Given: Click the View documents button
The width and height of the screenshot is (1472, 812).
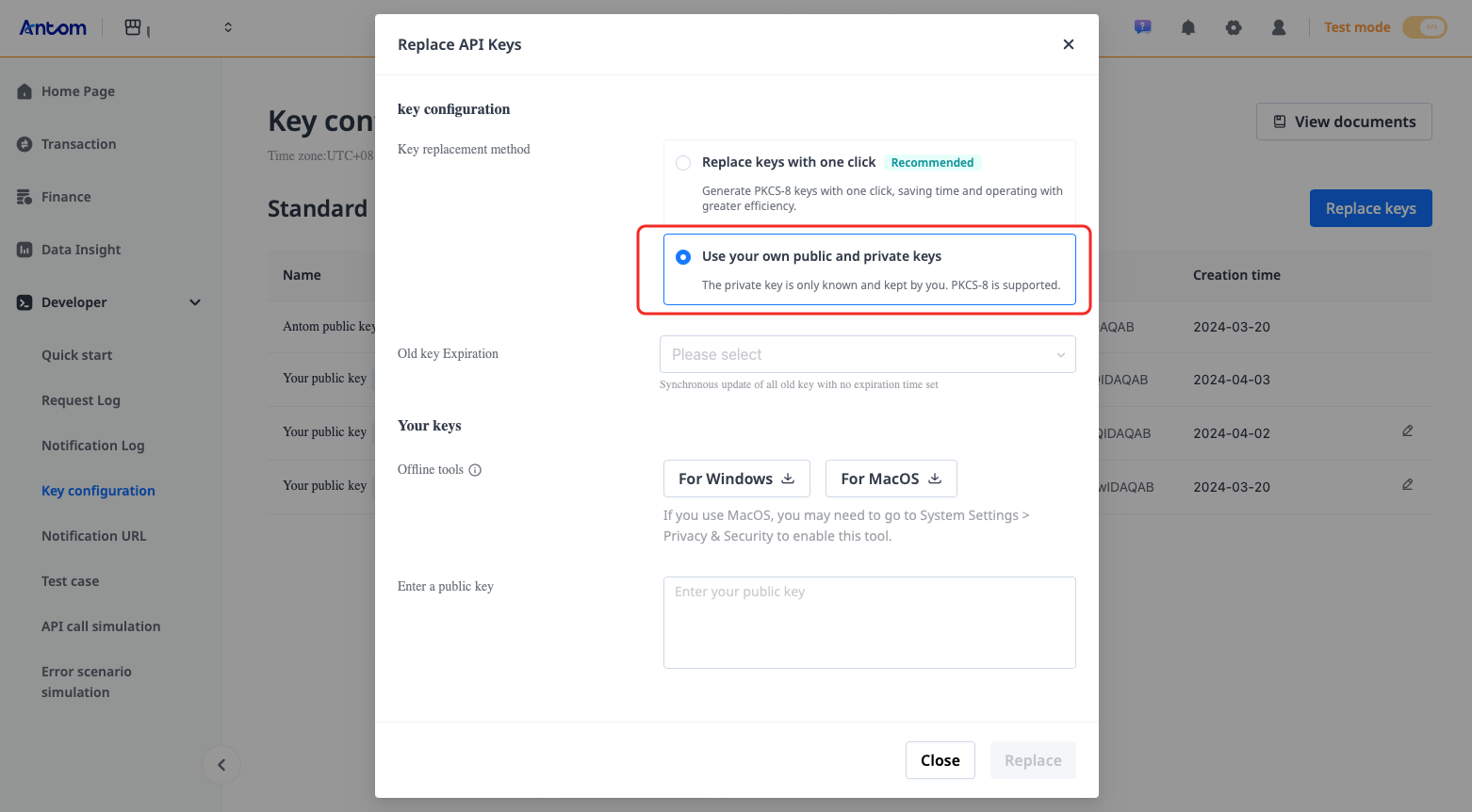Looking at the screenshot, I should pyautogui.click(x=1344, y=122).
